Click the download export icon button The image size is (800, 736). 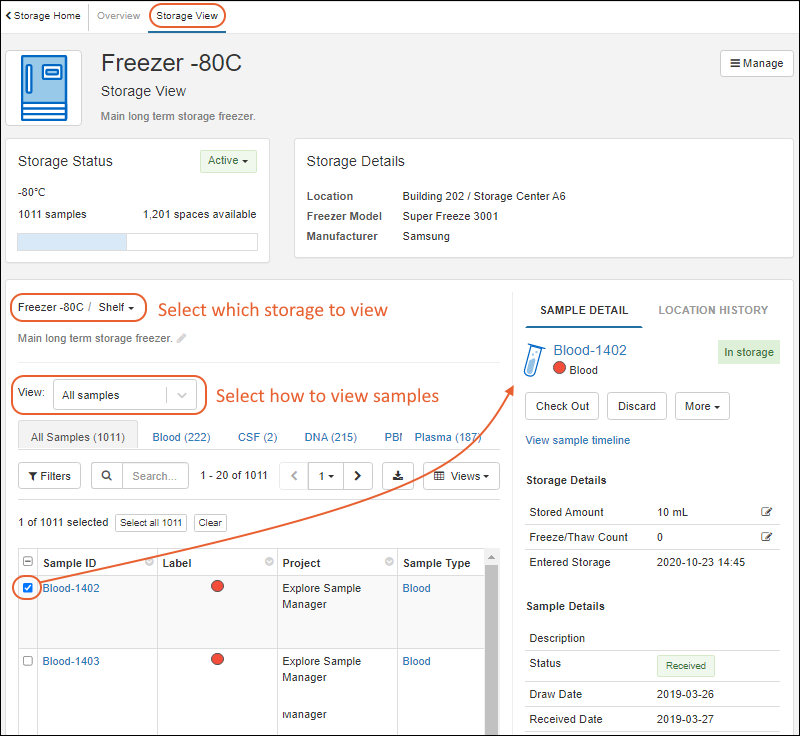click(397, 476)
